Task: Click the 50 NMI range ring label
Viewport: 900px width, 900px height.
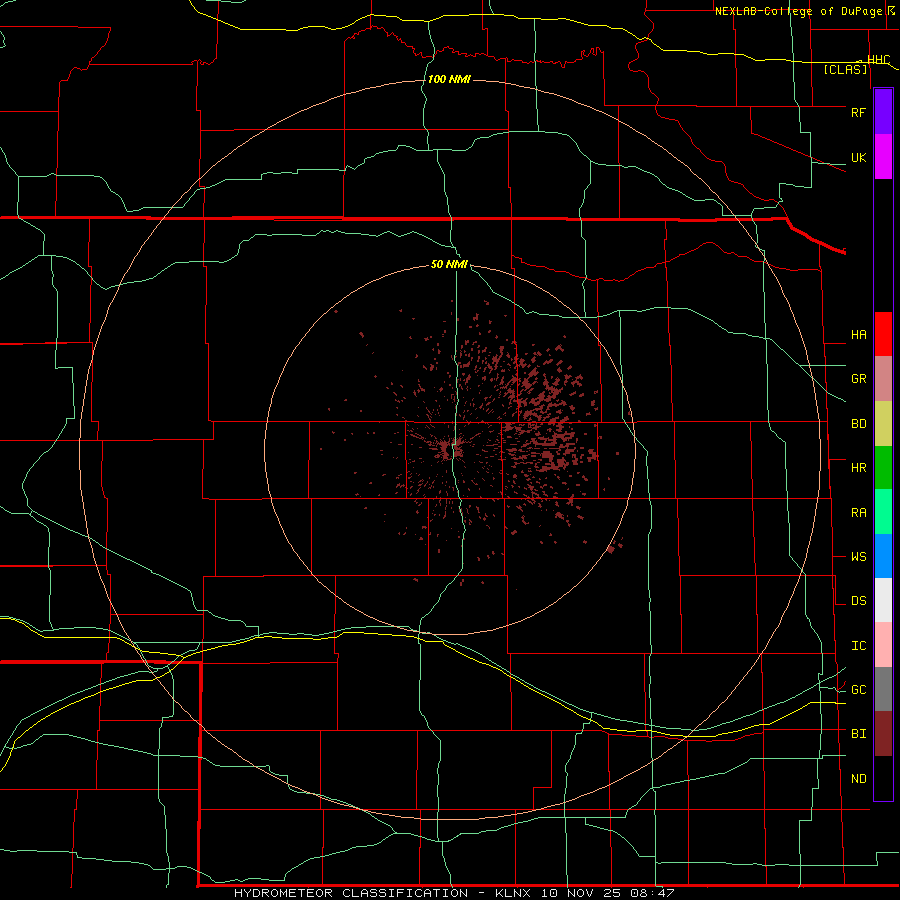Action: [449, 264]
